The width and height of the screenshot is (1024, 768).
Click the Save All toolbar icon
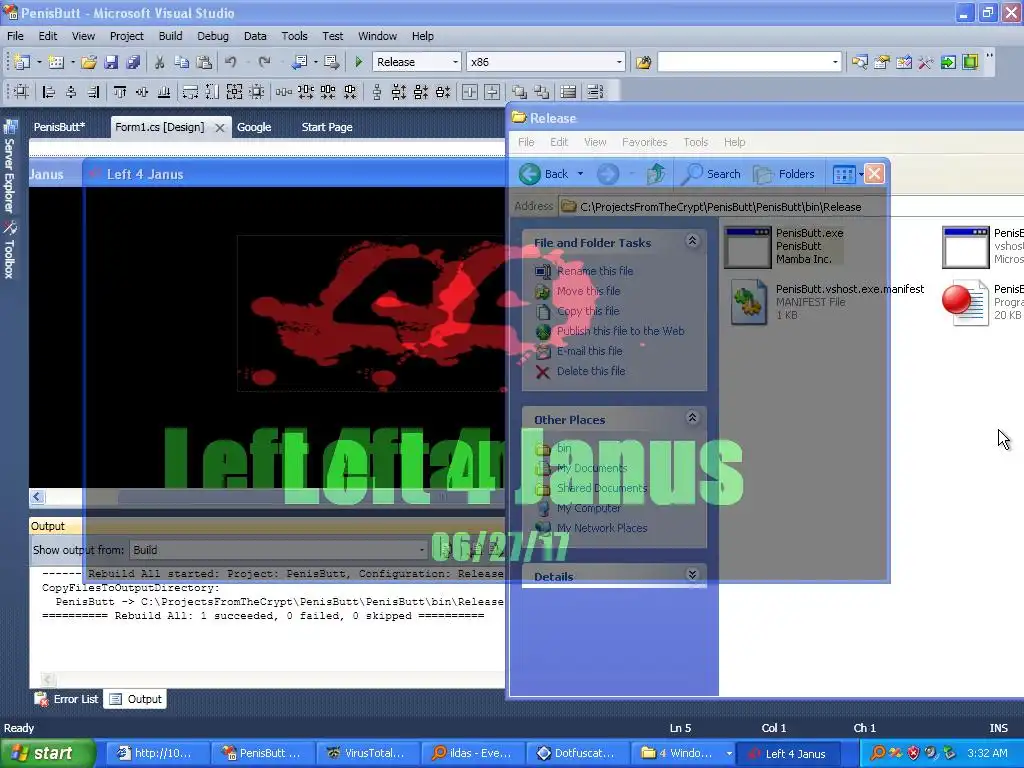133,62
